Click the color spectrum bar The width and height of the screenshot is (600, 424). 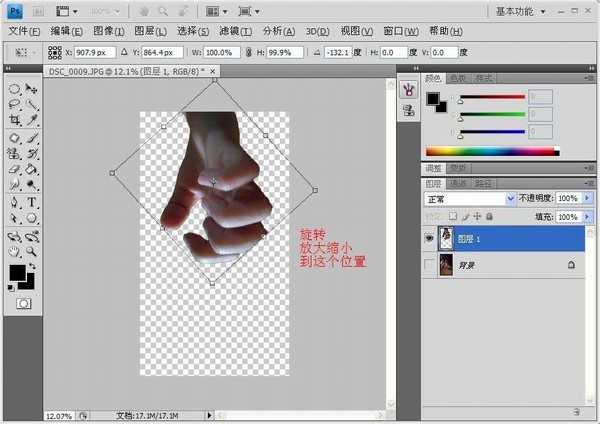click(x=488, y=152)
